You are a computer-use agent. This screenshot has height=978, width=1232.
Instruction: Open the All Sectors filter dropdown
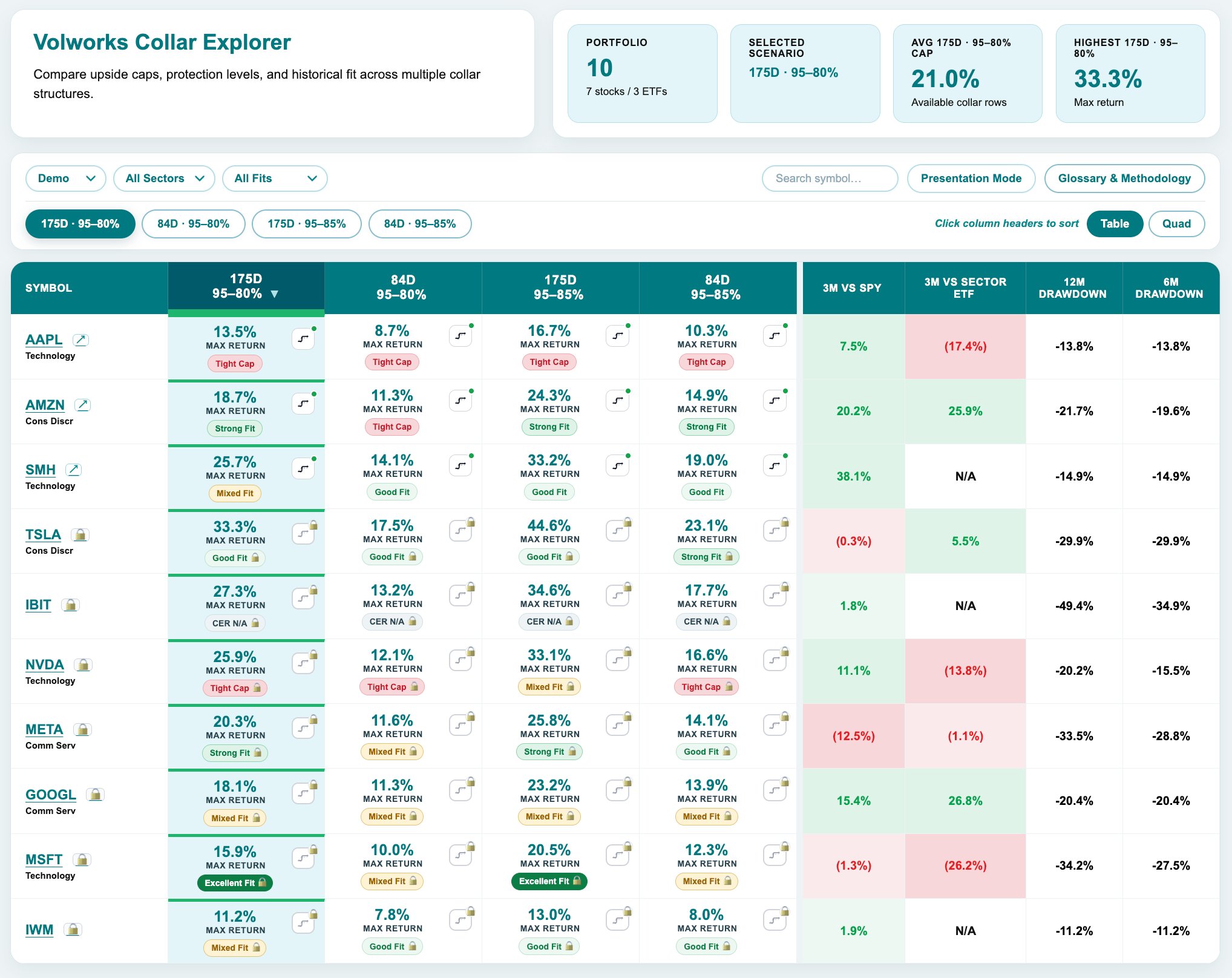point(164,179)
